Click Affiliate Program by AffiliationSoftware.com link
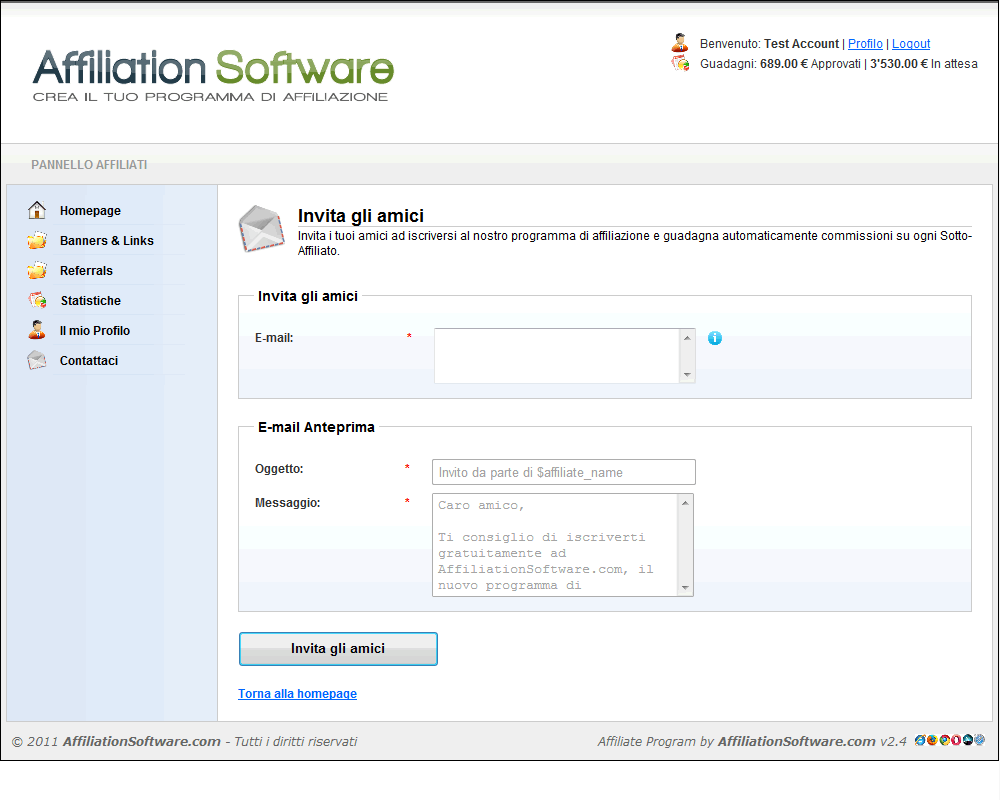The width and height of the screenshot is (1000, 800). coord(797,741)
